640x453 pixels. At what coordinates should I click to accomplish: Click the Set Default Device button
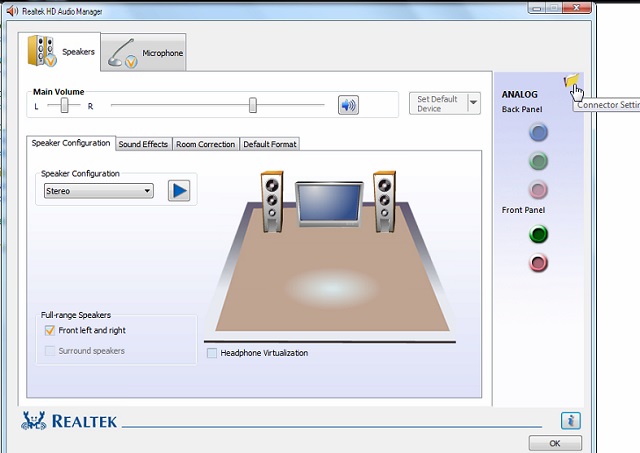tap(437, 104)
